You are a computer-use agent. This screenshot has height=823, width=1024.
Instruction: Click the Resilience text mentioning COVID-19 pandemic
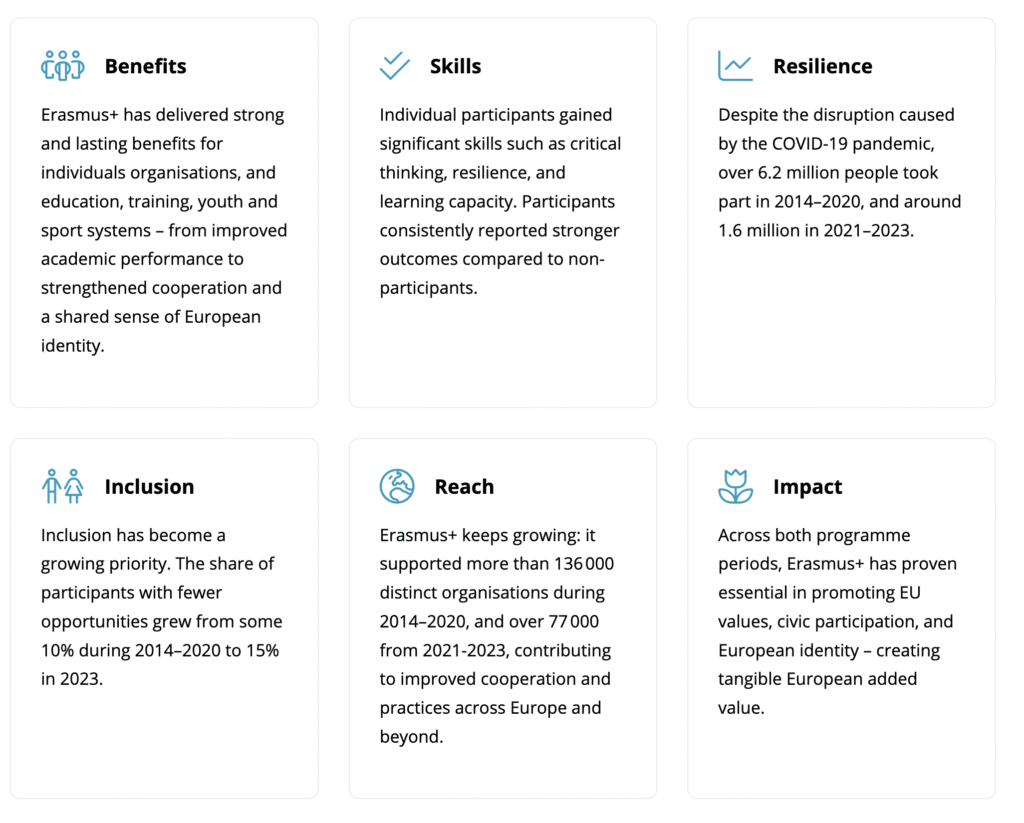coord(840,172)
